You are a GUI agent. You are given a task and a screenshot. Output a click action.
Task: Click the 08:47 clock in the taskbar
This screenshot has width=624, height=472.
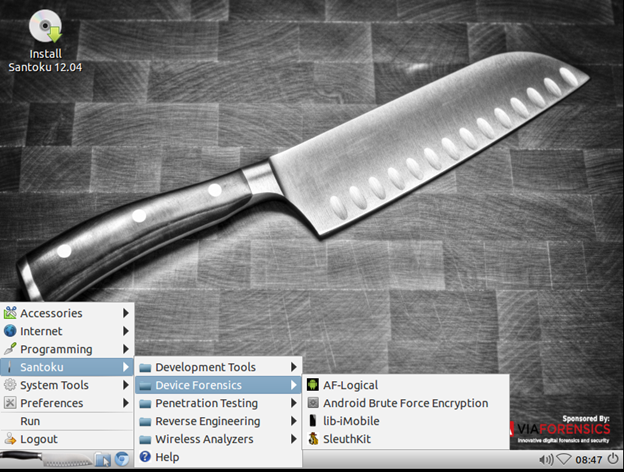pos(588,460)
